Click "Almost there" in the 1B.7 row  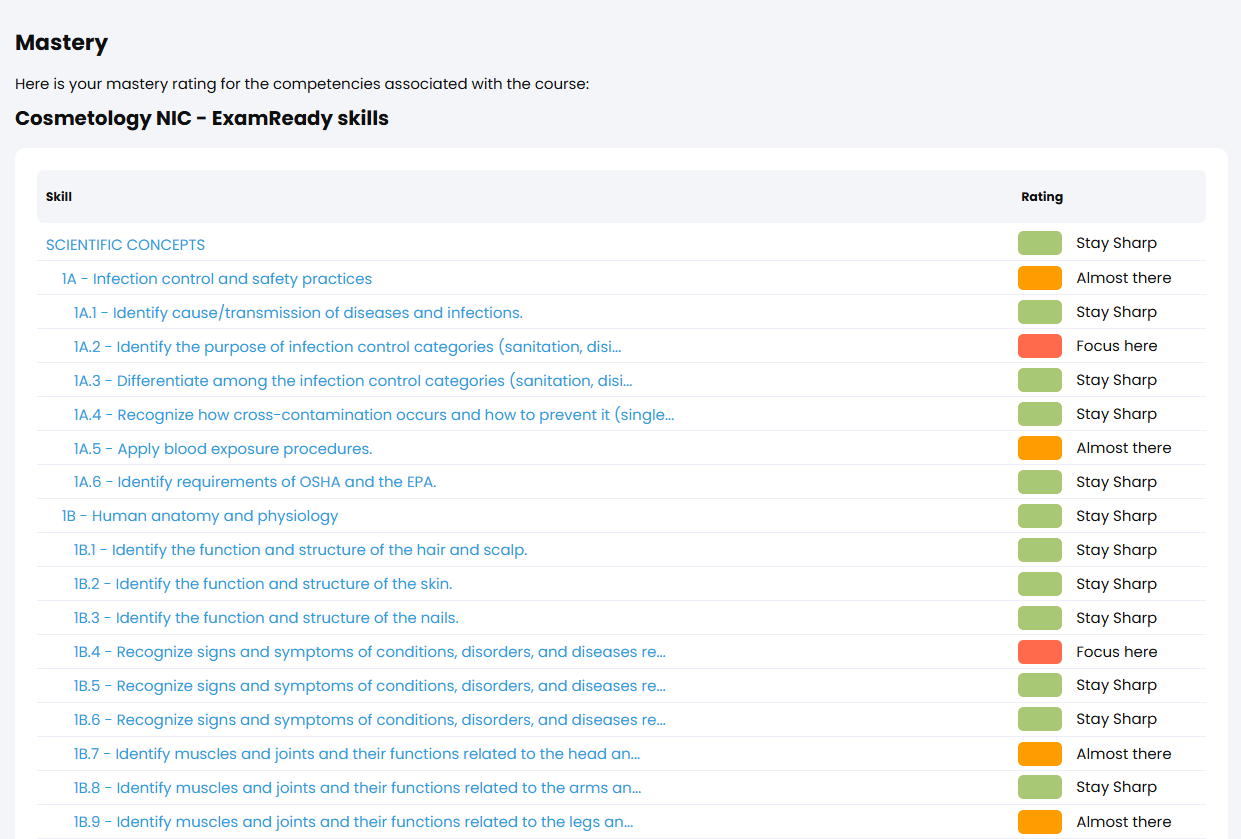[x=1124, y=754]
